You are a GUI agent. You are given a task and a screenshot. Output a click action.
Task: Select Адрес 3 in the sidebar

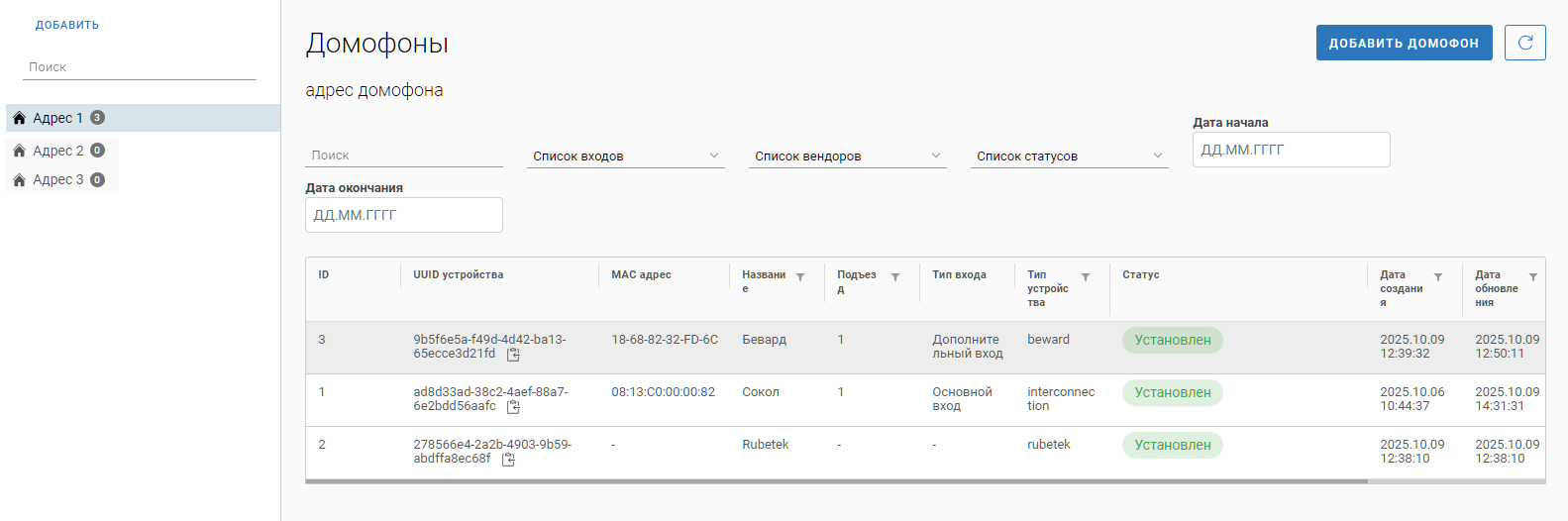click(57, 179)
